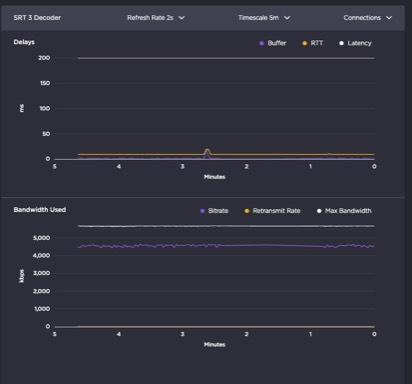
Task: Click the yellow RTT legend dot
Action: click(x=304, y=43)
